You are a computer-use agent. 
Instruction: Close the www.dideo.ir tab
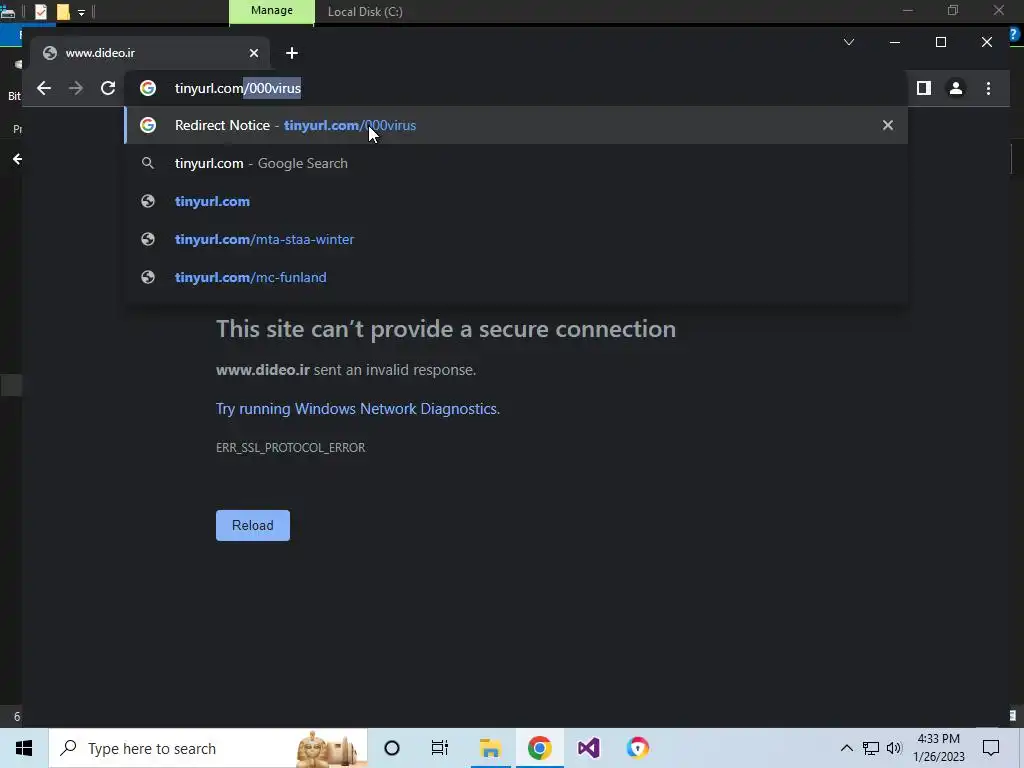coord(254,53)
